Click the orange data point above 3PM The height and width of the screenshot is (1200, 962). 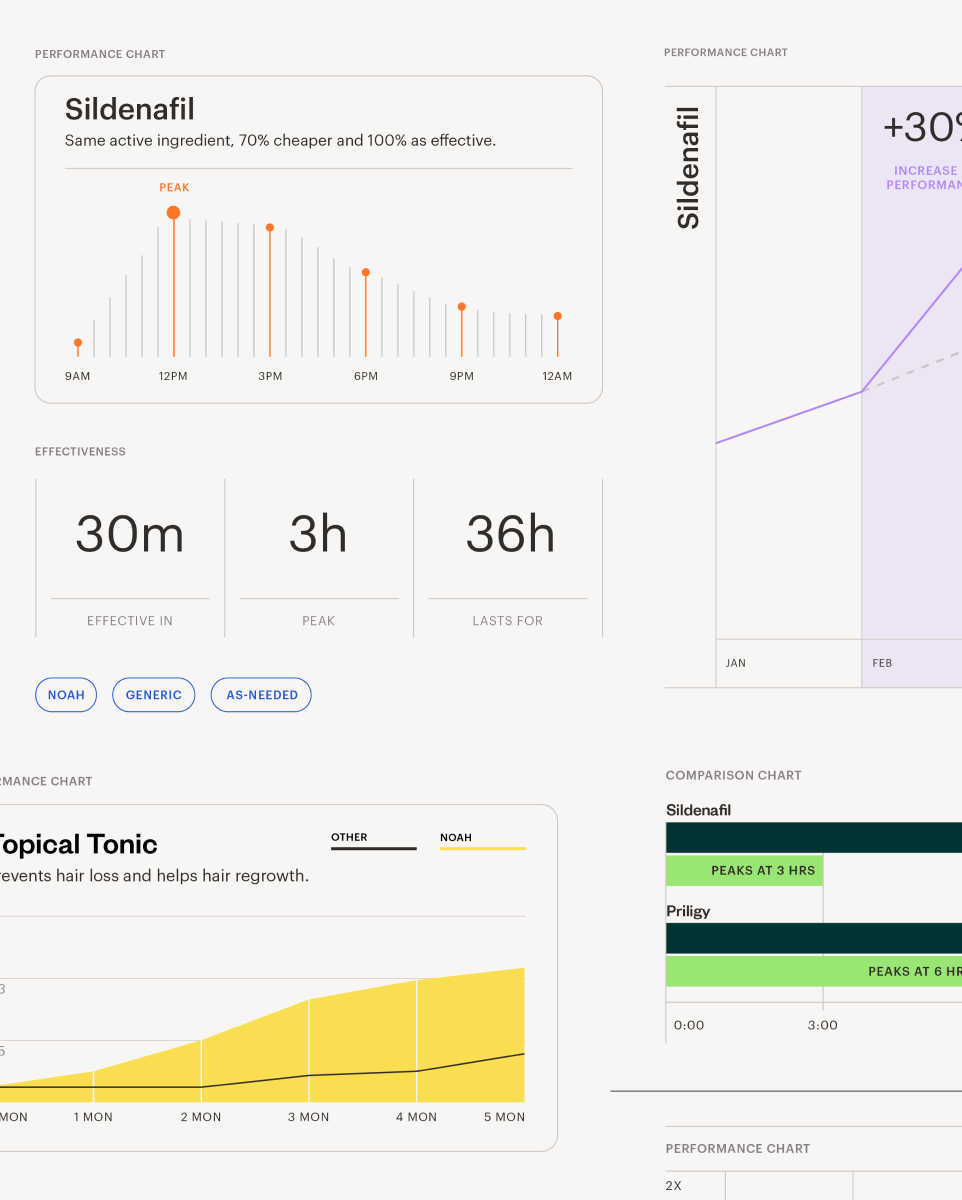click(270, 227)
